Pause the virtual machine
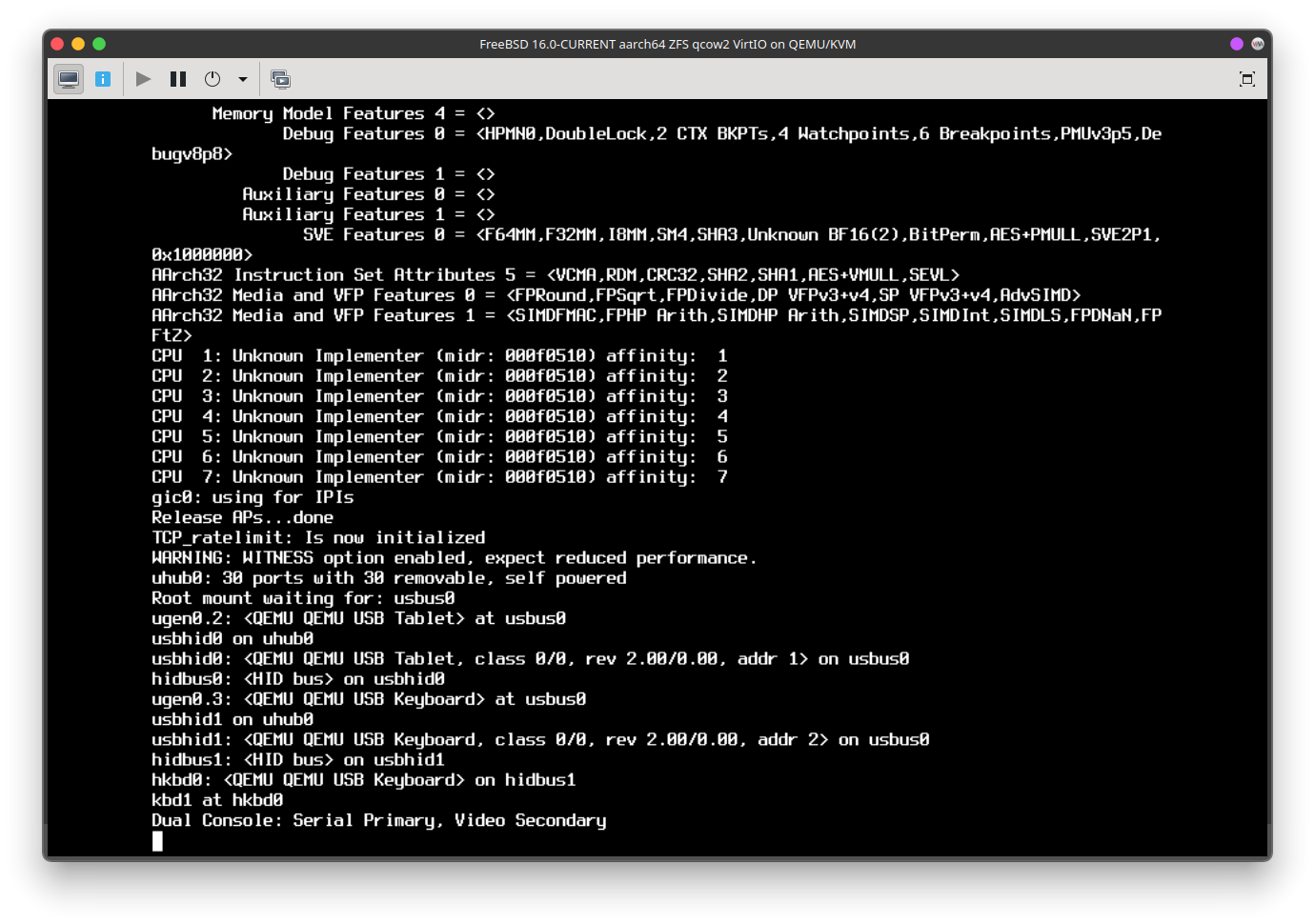Screen dimensions: 1315x924 (x=178, y=79)
